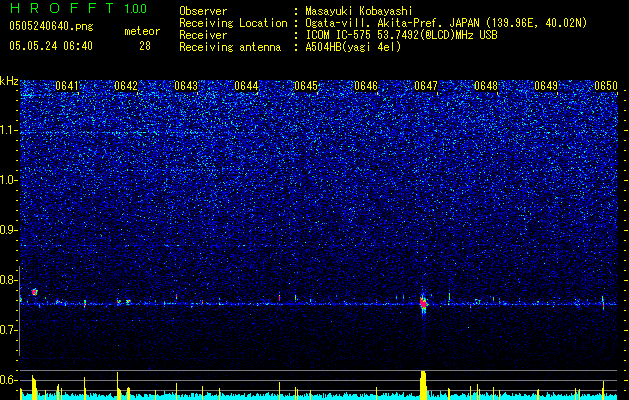Image resolution: width=629 pixels, height=400 pixels.
Task: Click the 0.9 frequency axis label
Action: pos(8,230)
